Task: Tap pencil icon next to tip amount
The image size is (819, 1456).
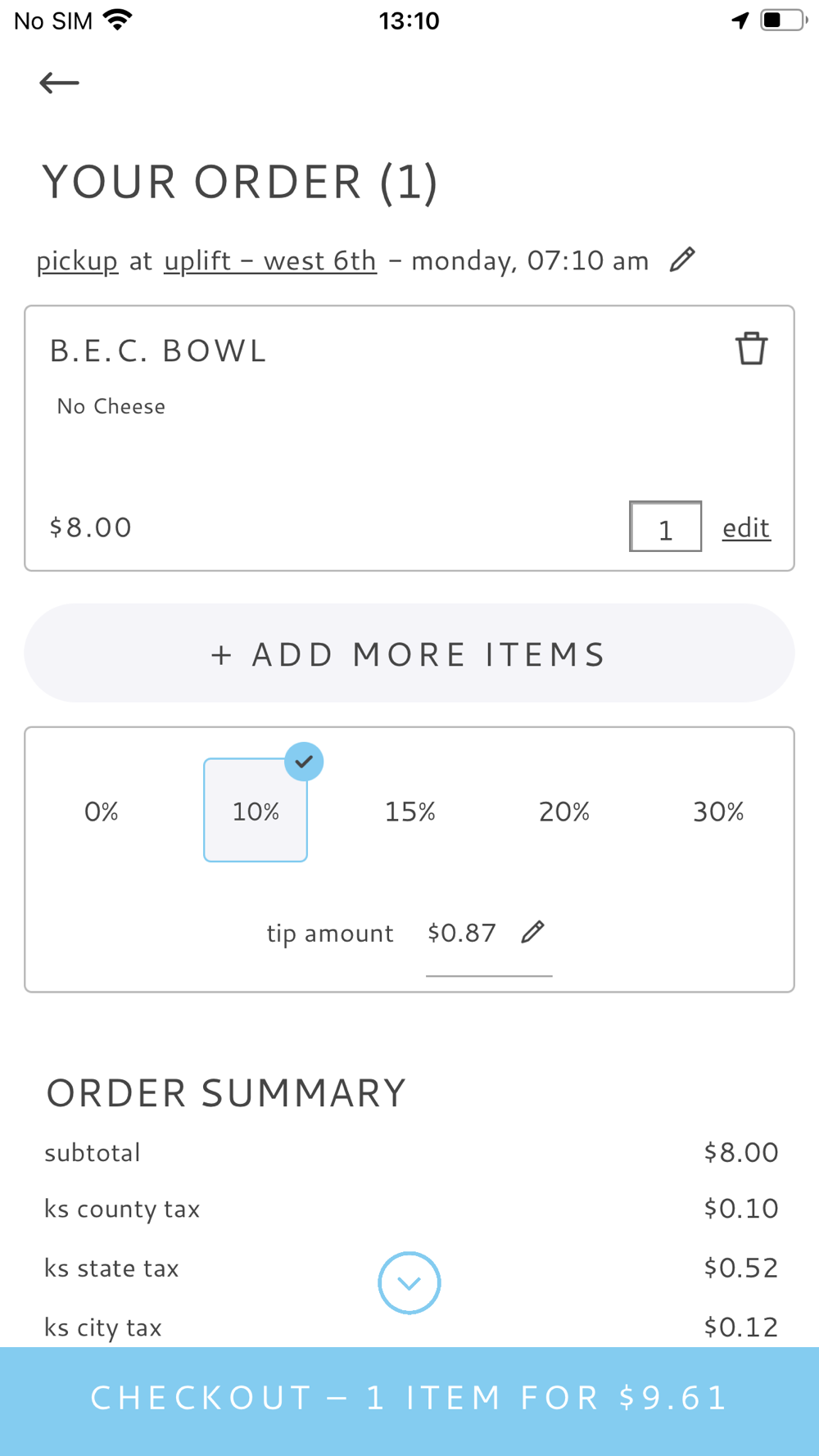Action: coord(532,932)
